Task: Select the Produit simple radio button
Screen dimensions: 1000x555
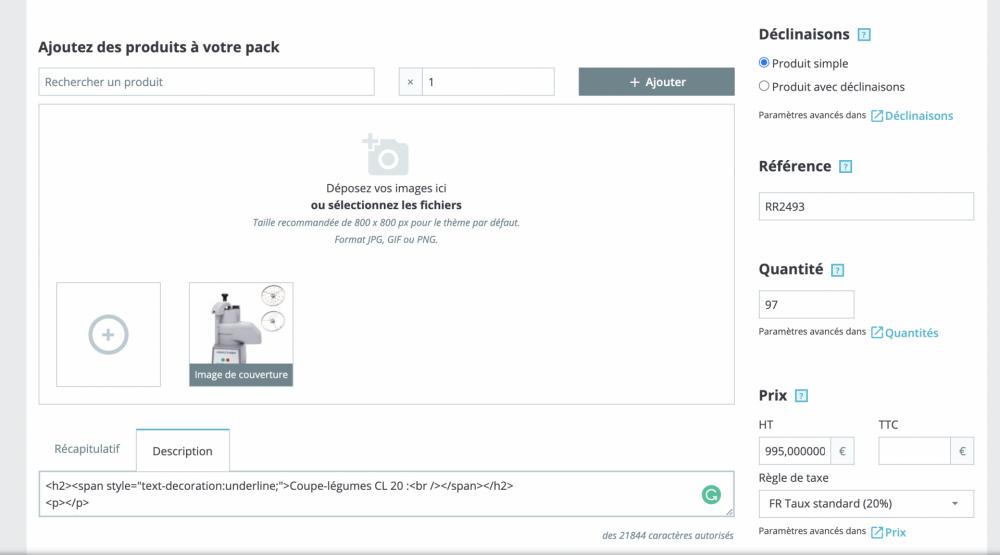Action: (764, 63)
